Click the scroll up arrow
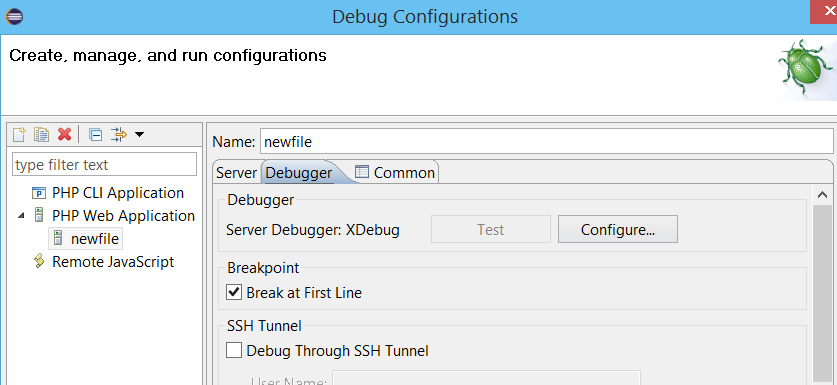The image size is (837, 385). click(822, 195)
